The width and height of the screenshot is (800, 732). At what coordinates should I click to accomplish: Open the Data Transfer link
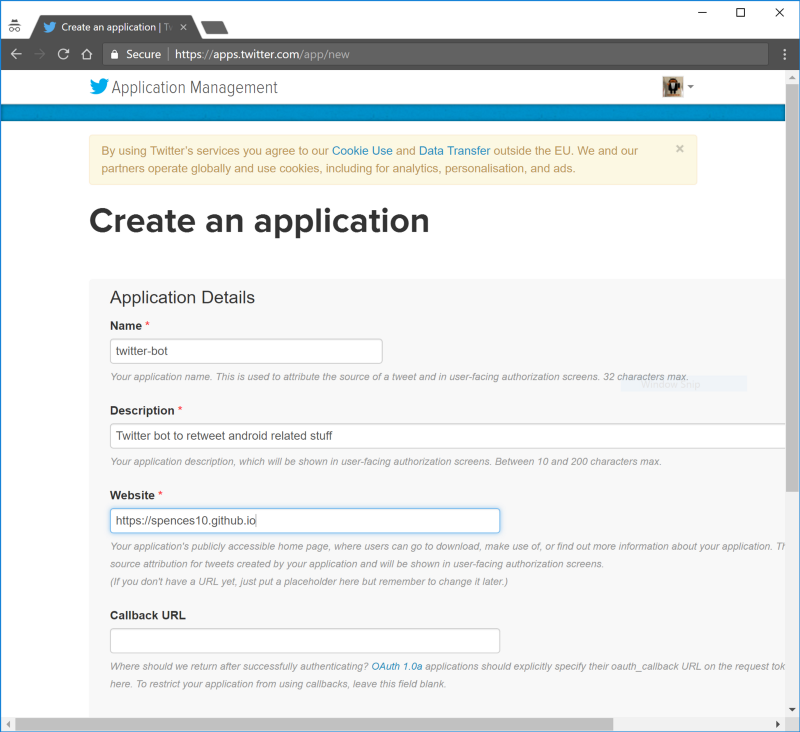(x=454, y=151)
